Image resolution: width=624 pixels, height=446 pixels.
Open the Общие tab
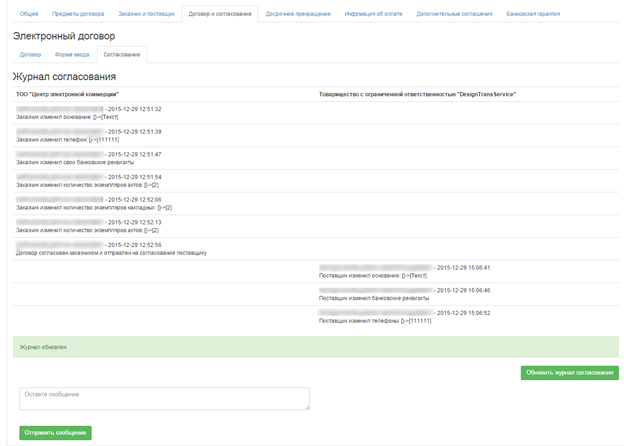(27, 15)
